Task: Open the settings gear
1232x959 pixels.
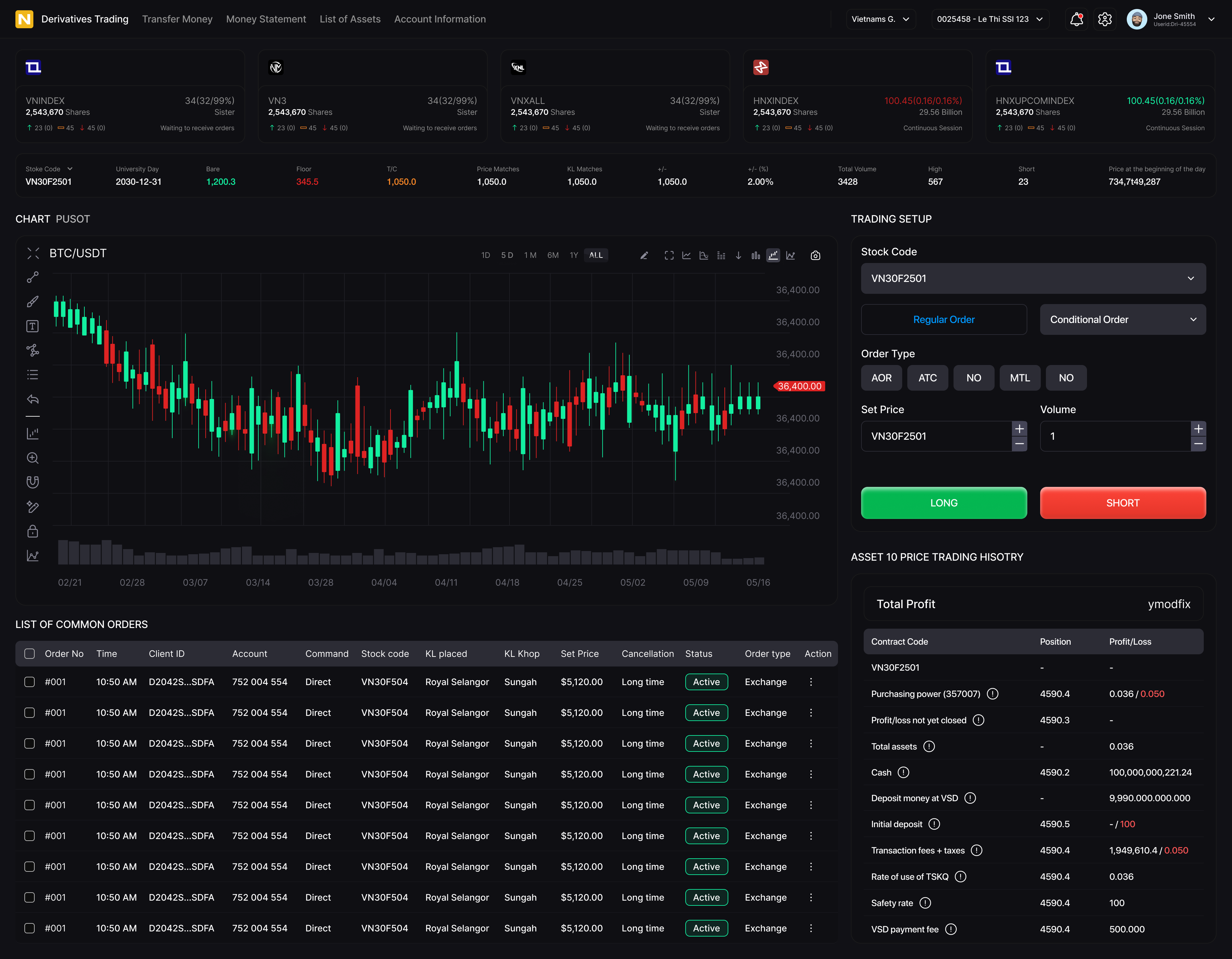Action: 1105,19
